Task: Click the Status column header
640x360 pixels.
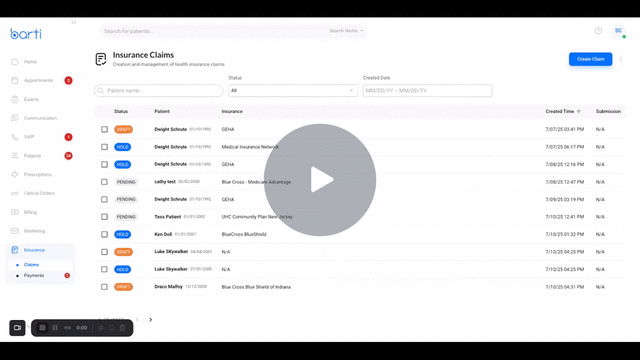Action: (x=121, y=111)
